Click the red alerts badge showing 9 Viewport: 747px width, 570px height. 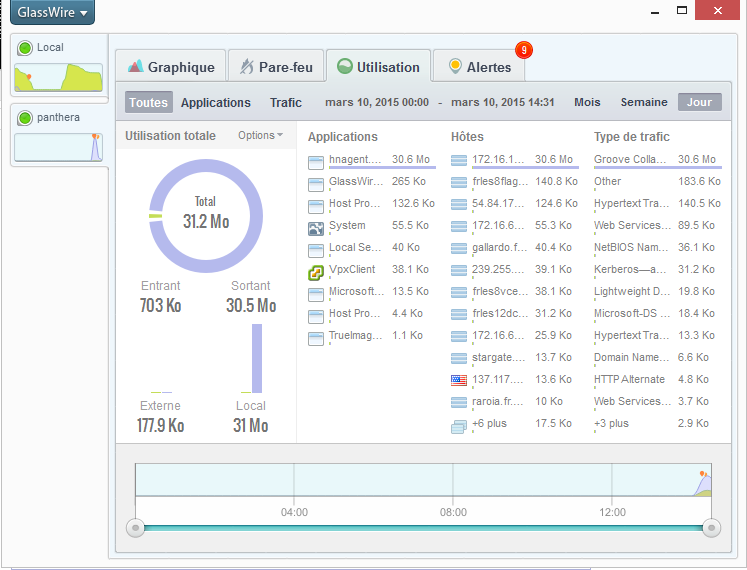click(524, 50)
